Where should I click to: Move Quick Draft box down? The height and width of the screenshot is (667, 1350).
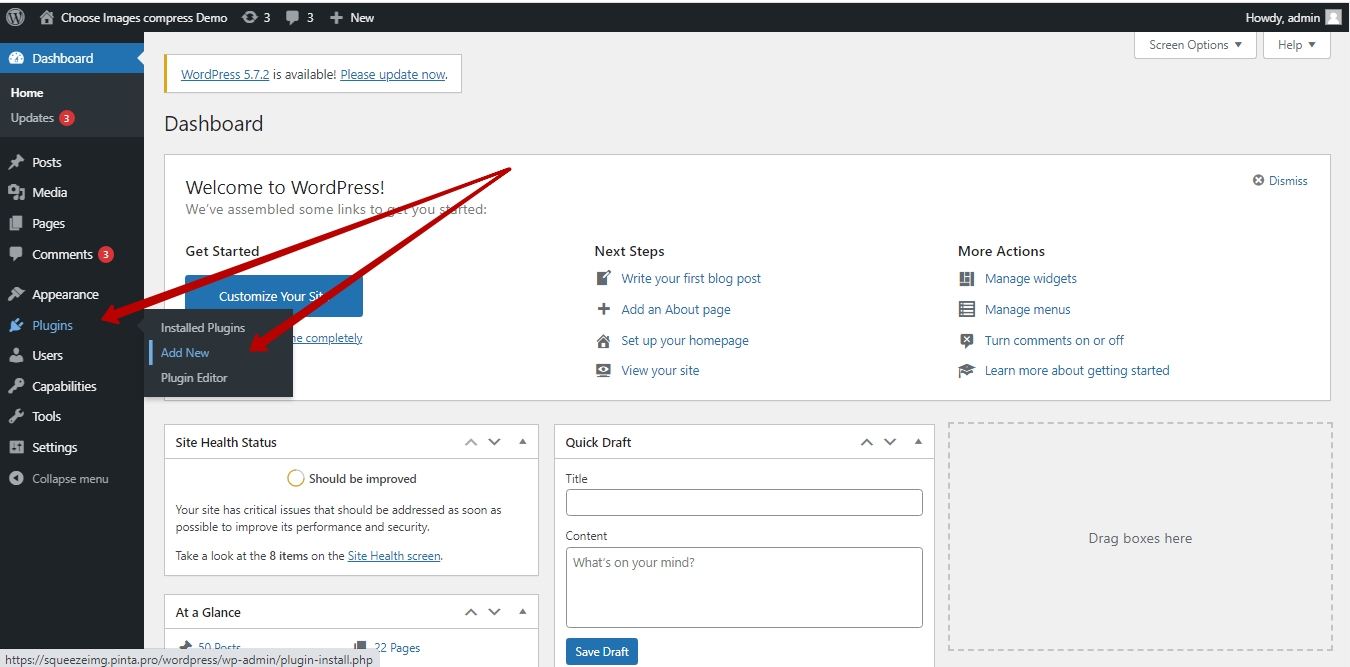coord(890,442)
